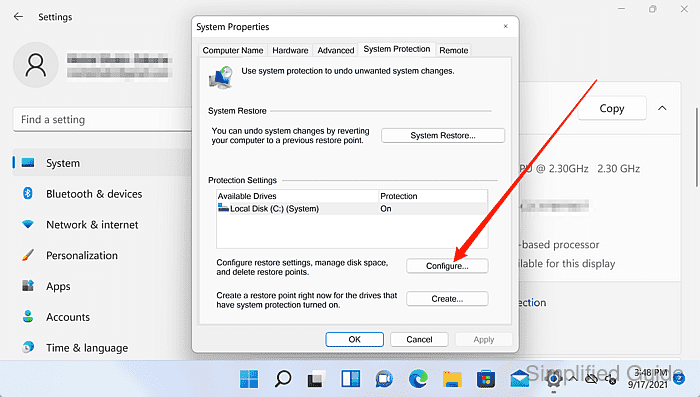Viewport: 700px width, 397px height.
Task: Click Cancel in System Properties
Action: click(419, 339)
